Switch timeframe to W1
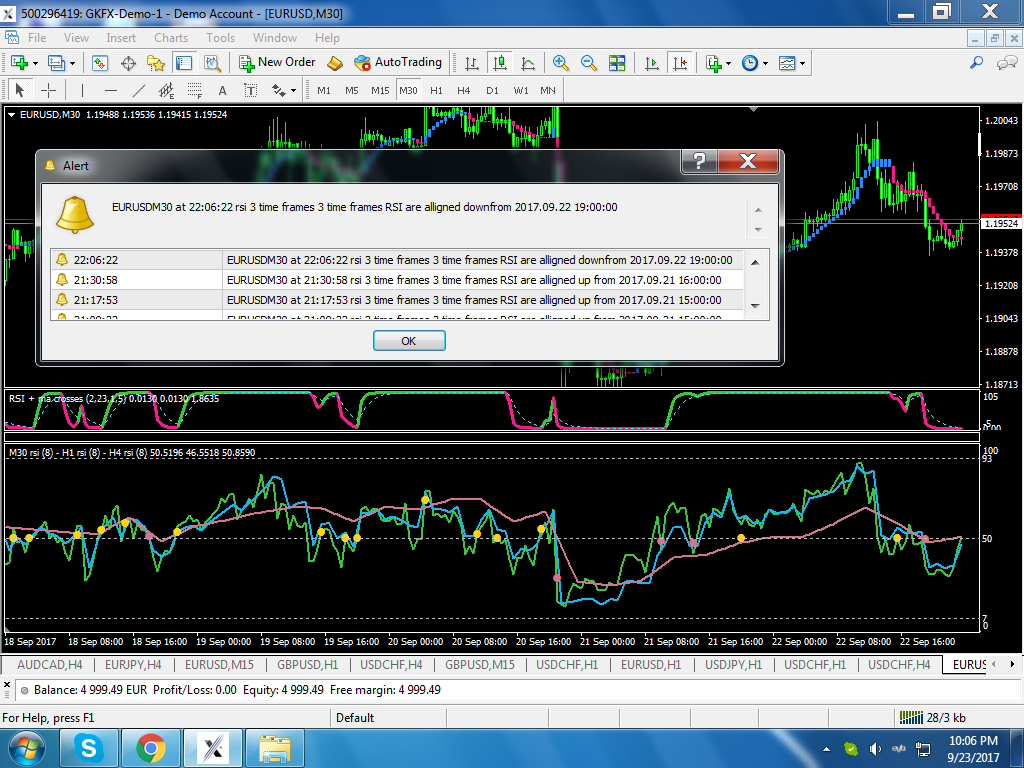Screen dimensions: 1024x768 coord(520,91)
